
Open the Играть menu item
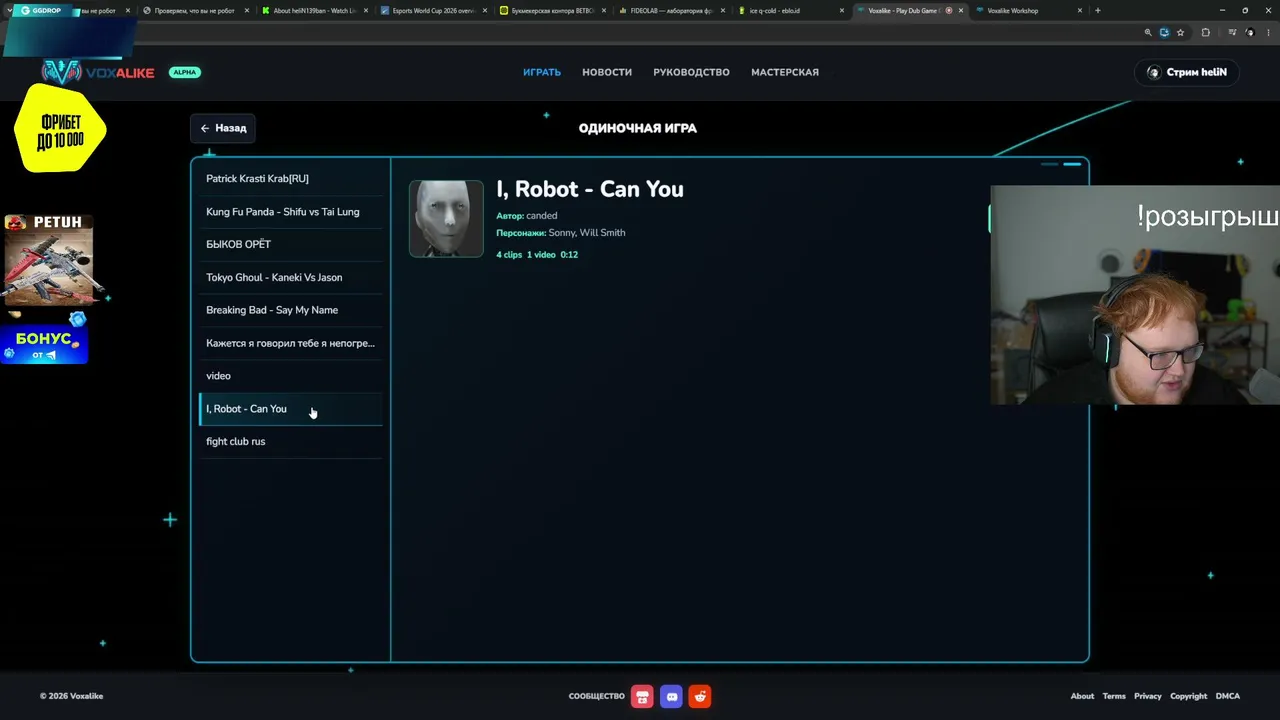click(542, 72)
